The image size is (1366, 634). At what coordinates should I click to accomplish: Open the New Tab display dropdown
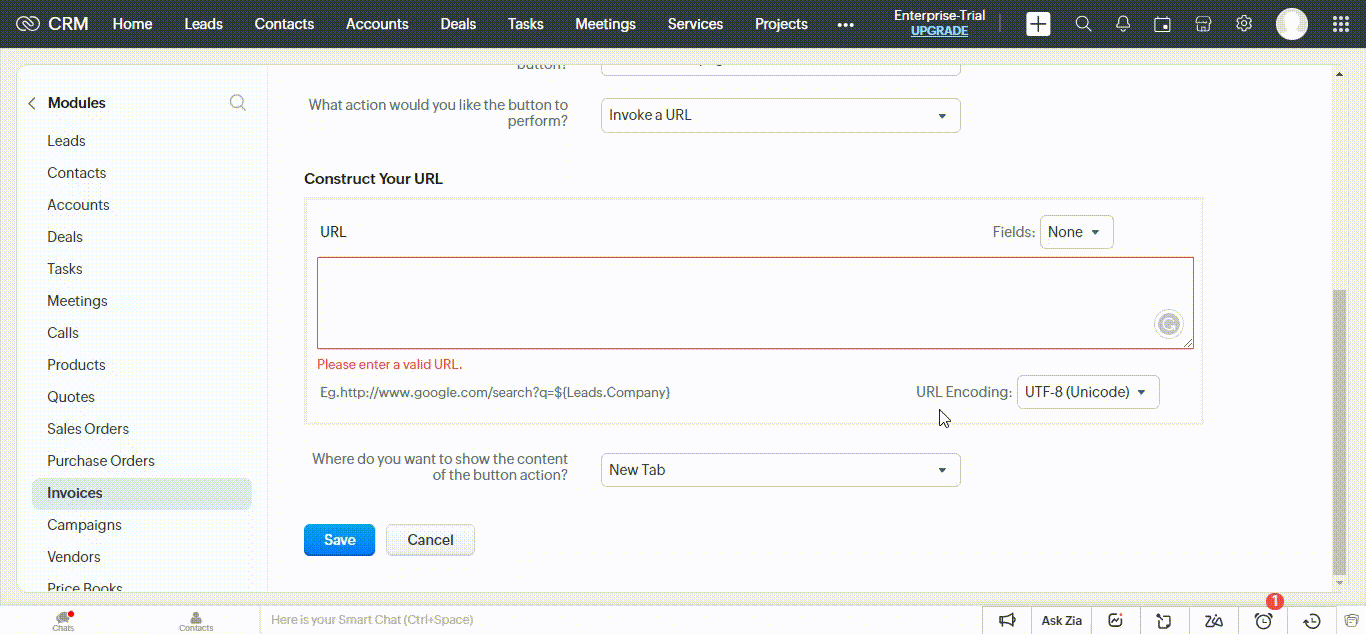pyautogui.click(x=780, y=470)
